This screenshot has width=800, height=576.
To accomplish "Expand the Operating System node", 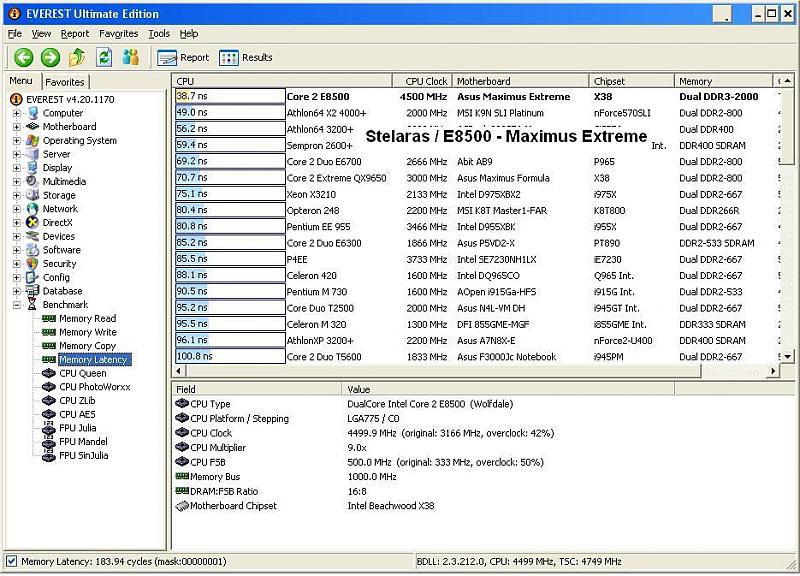I will [17, 141].
